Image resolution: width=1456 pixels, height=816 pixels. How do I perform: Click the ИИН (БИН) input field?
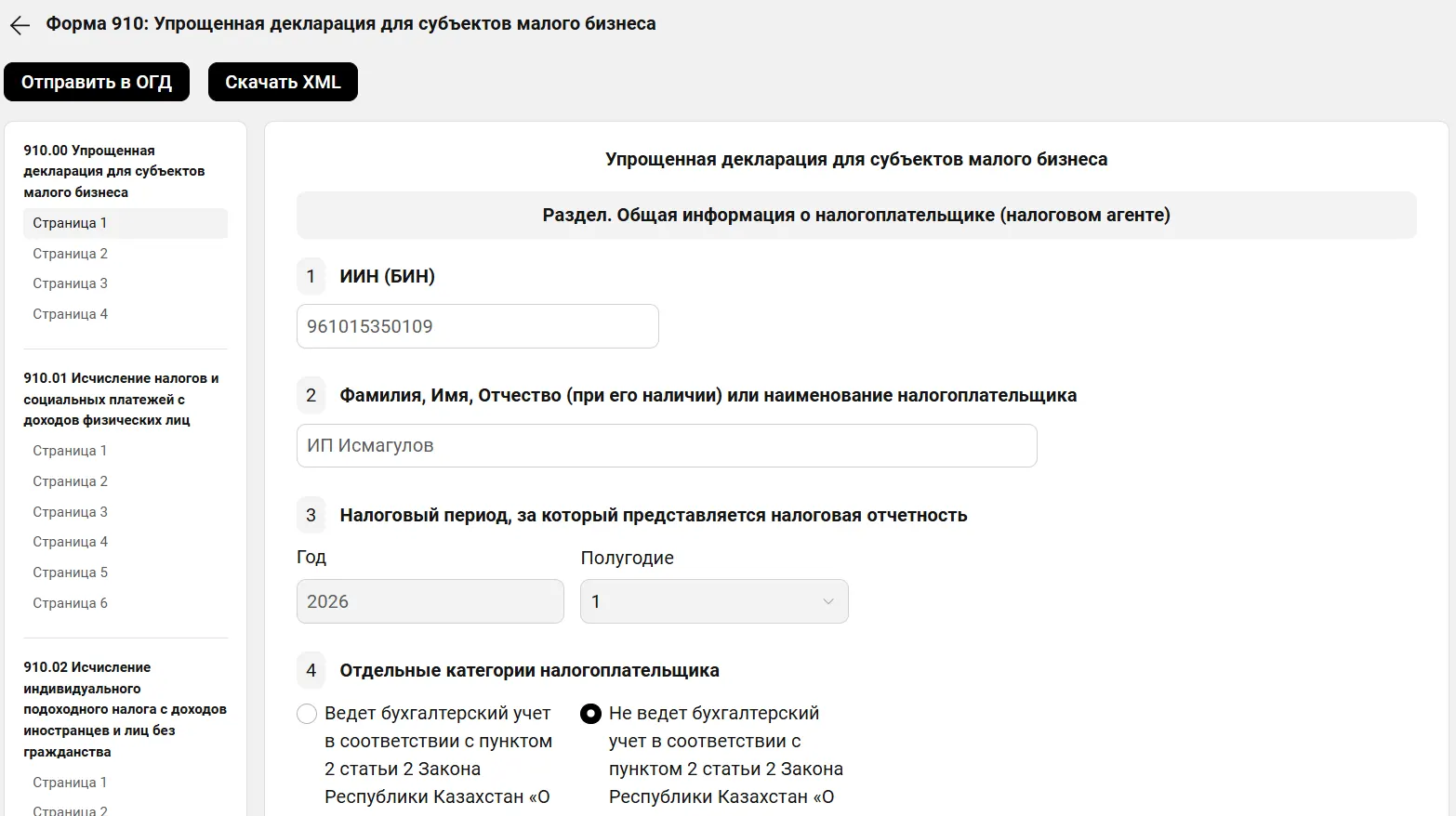pyautogui.click(x=477, y=326)
